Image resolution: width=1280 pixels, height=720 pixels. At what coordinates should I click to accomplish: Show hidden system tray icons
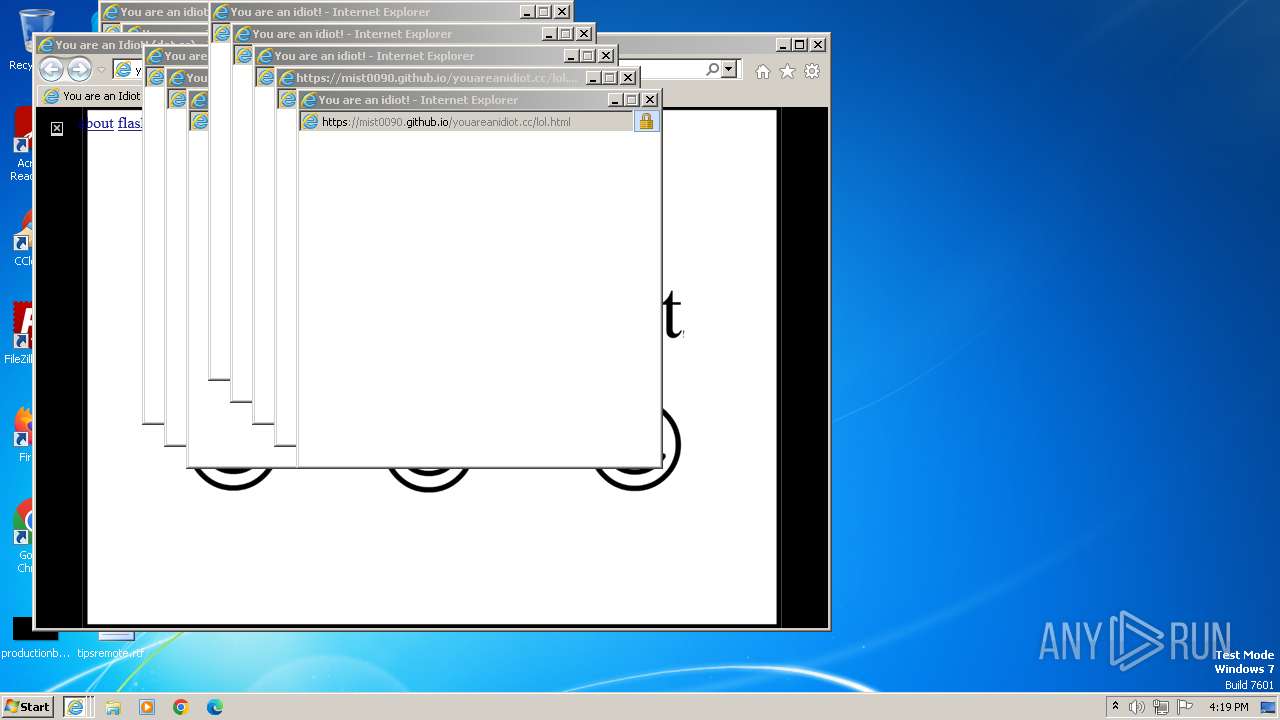point(1115,707)
